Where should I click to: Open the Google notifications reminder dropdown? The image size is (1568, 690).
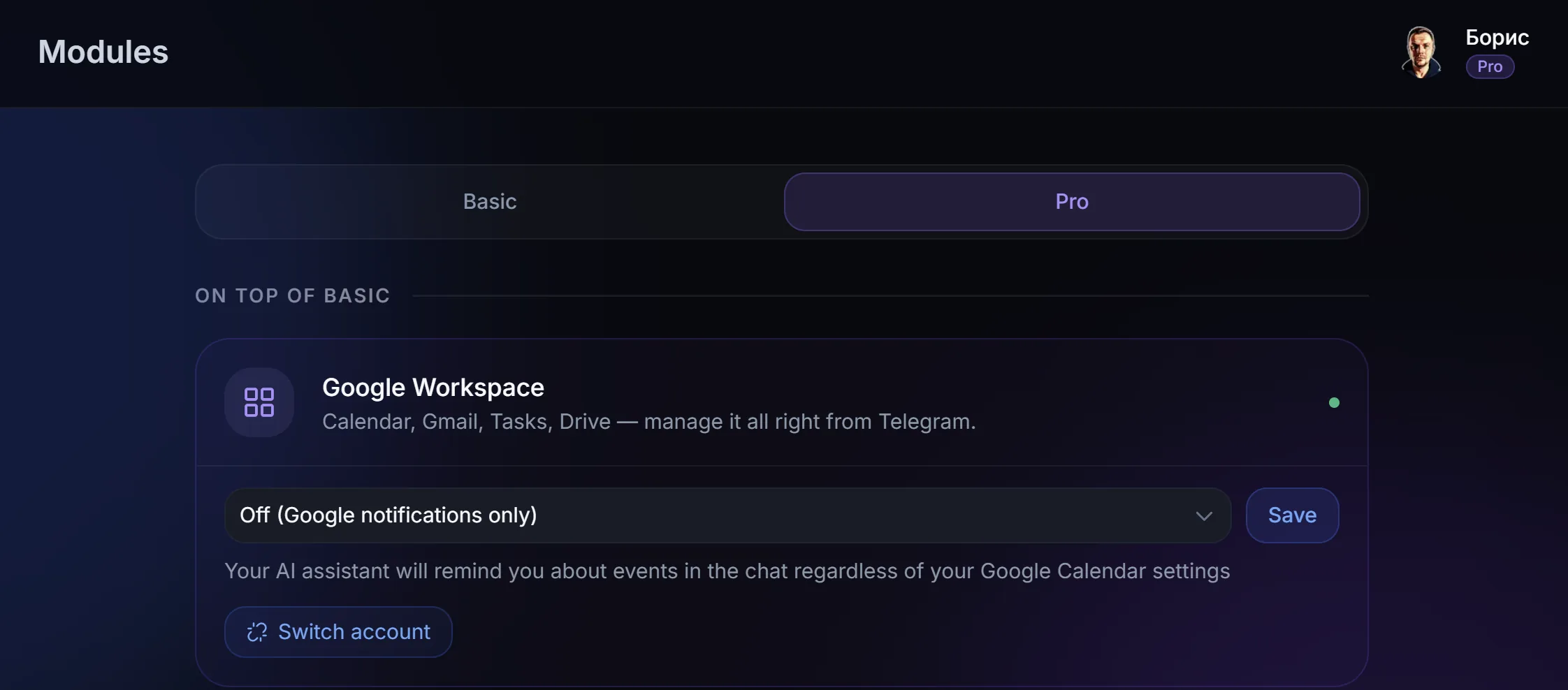coord(727,515)
